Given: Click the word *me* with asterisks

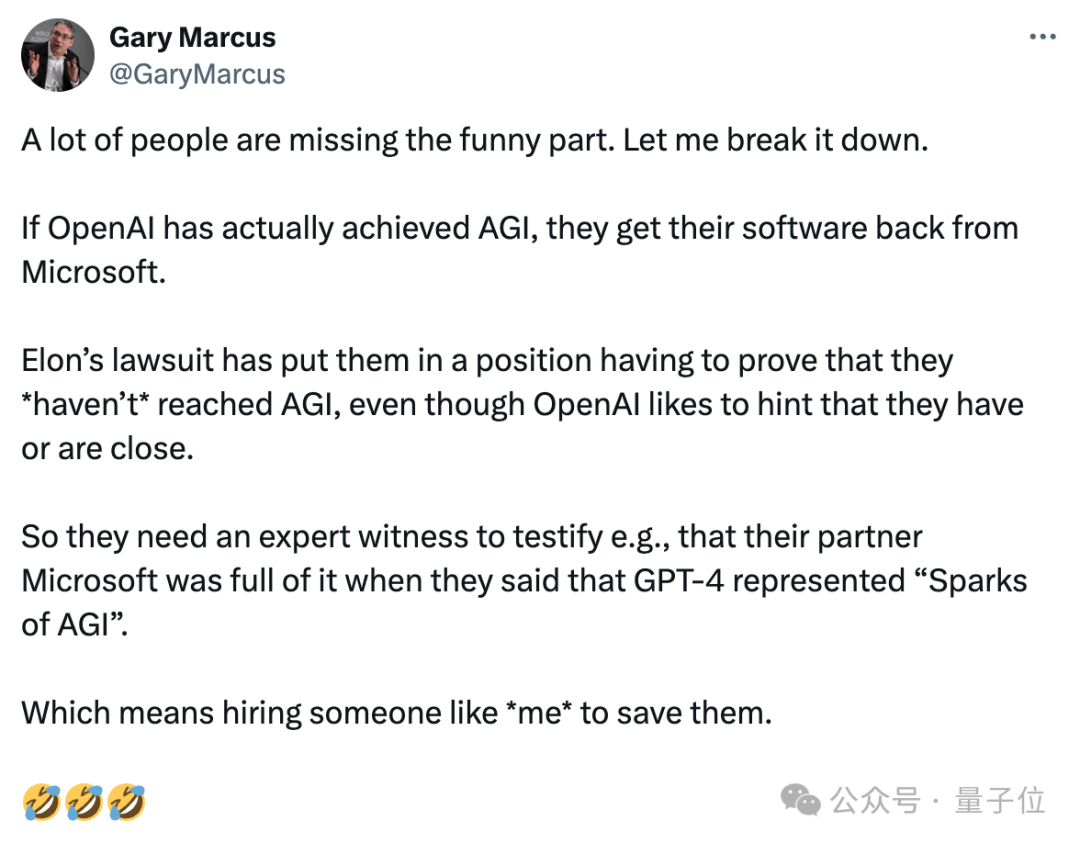Looking at the screenshot, I should [546, 712].
